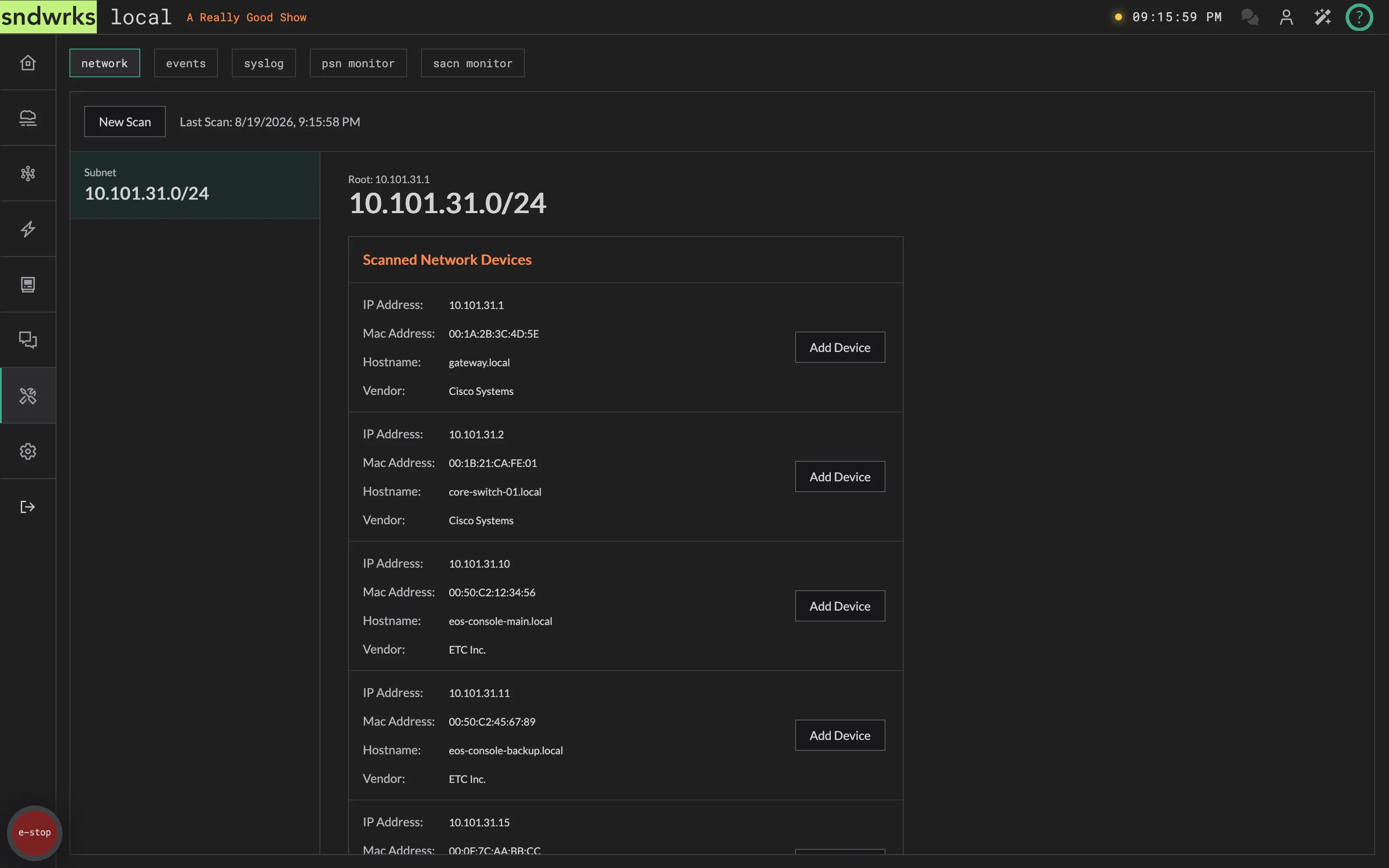This screenshot has height=868, width=1389.
Task: Switch to the events tab
Action: tap(185, 63)
